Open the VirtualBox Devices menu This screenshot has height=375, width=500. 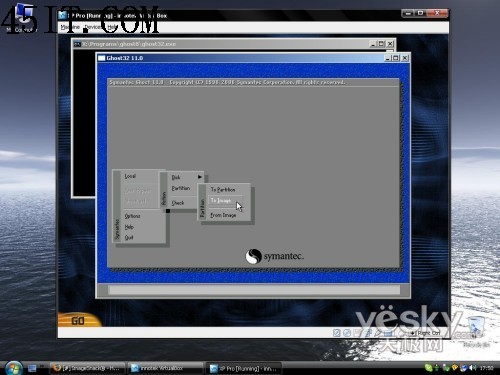coord(93,27)
